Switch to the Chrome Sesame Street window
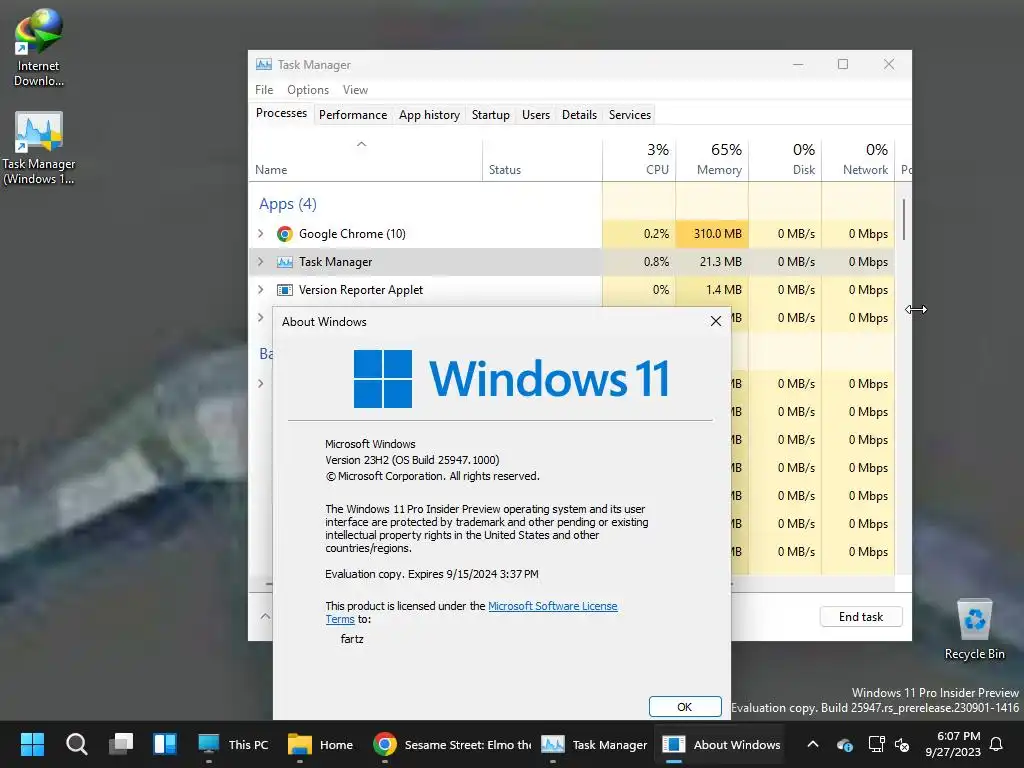Image resolution: width=1024 pixels, height=768 pixels. (x=452, y=744)
